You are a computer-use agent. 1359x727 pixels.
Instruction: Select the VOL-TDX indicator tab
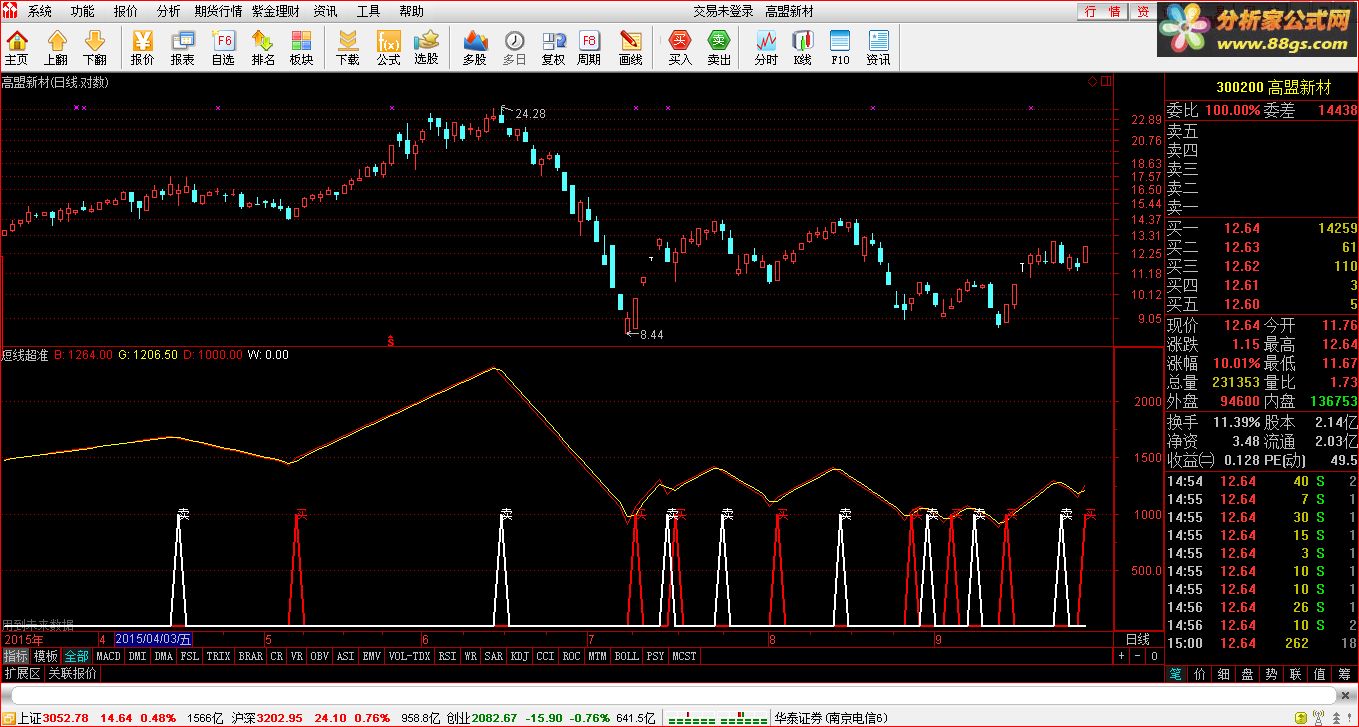[409, 656]
